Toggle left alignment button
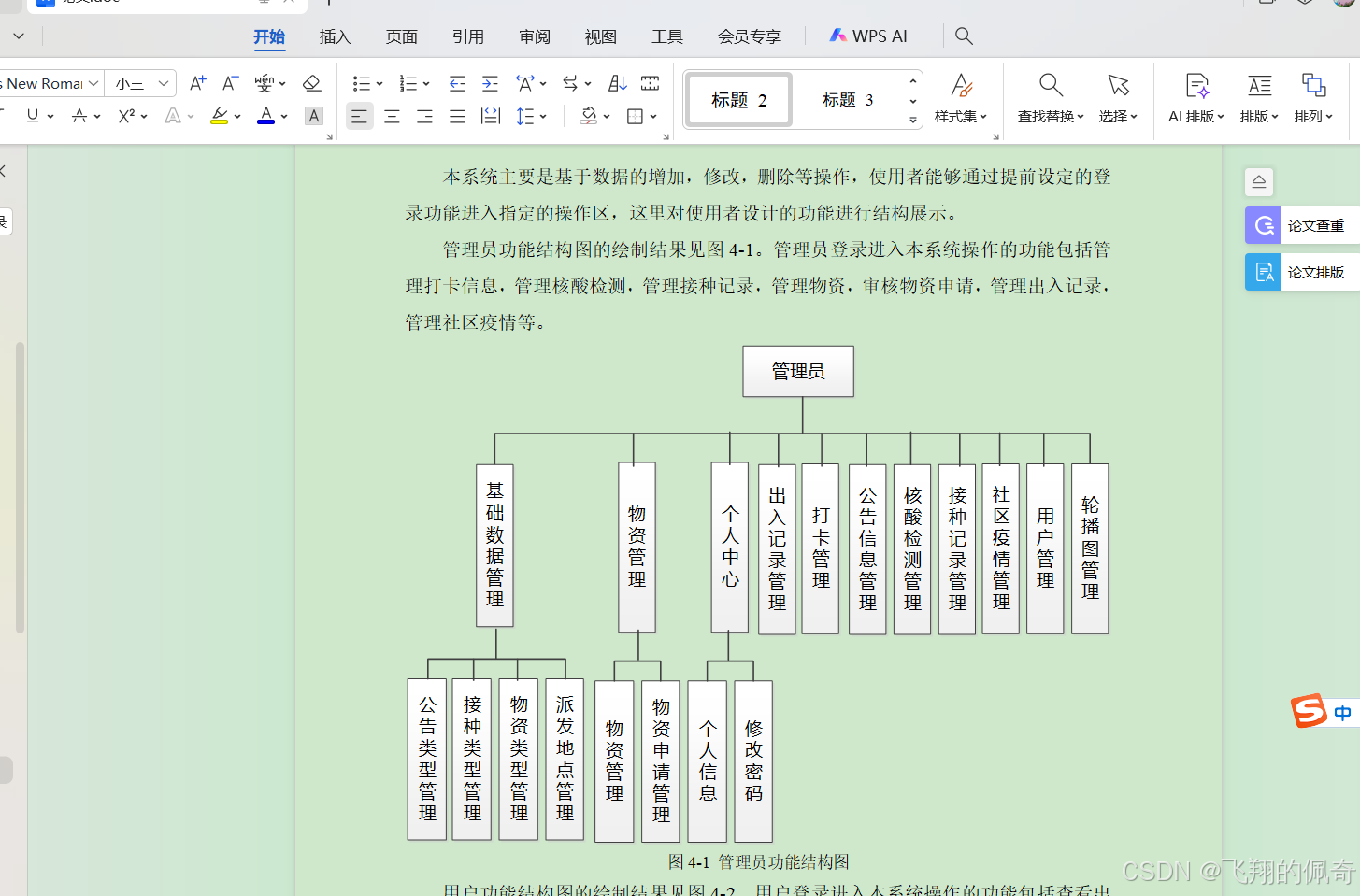 point(359,116)
